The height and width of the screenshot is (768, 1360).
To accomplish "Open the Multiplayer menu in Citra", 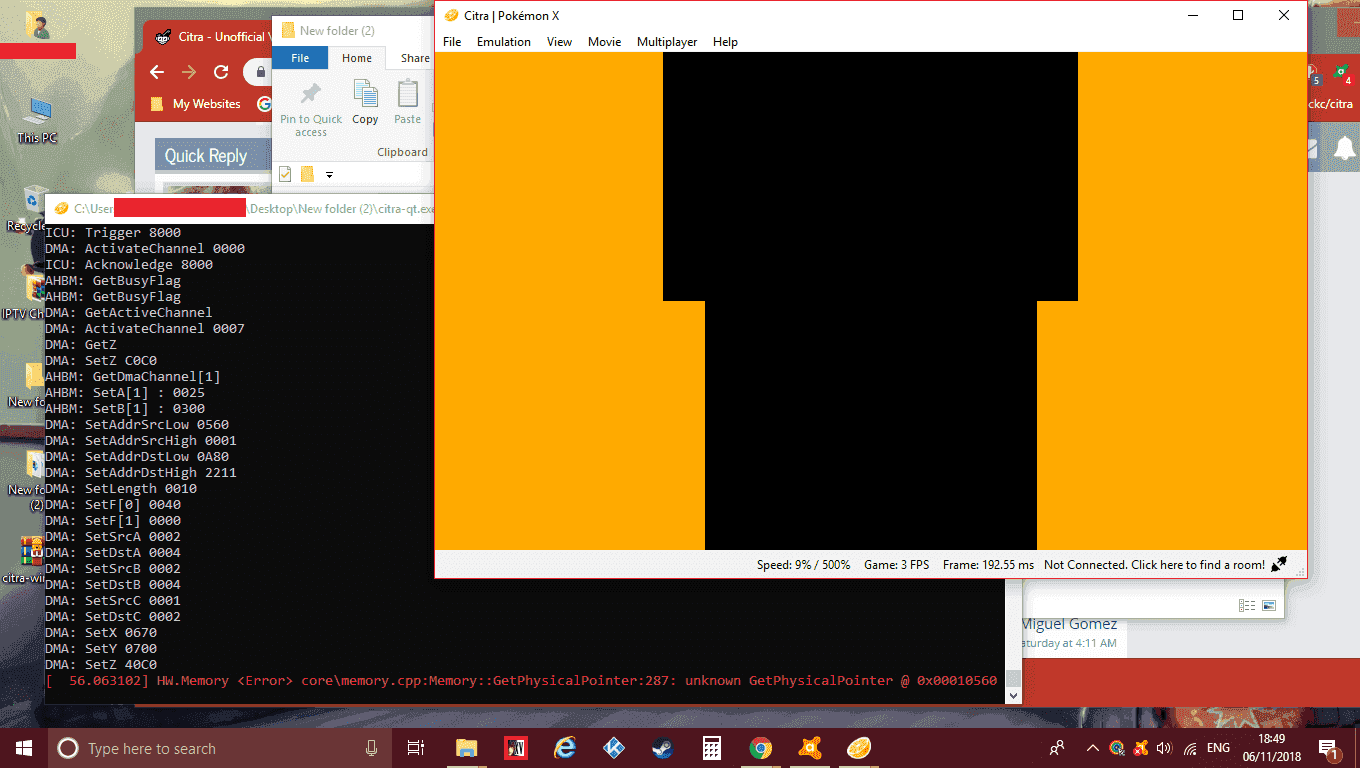I will (x=667, y=42).
